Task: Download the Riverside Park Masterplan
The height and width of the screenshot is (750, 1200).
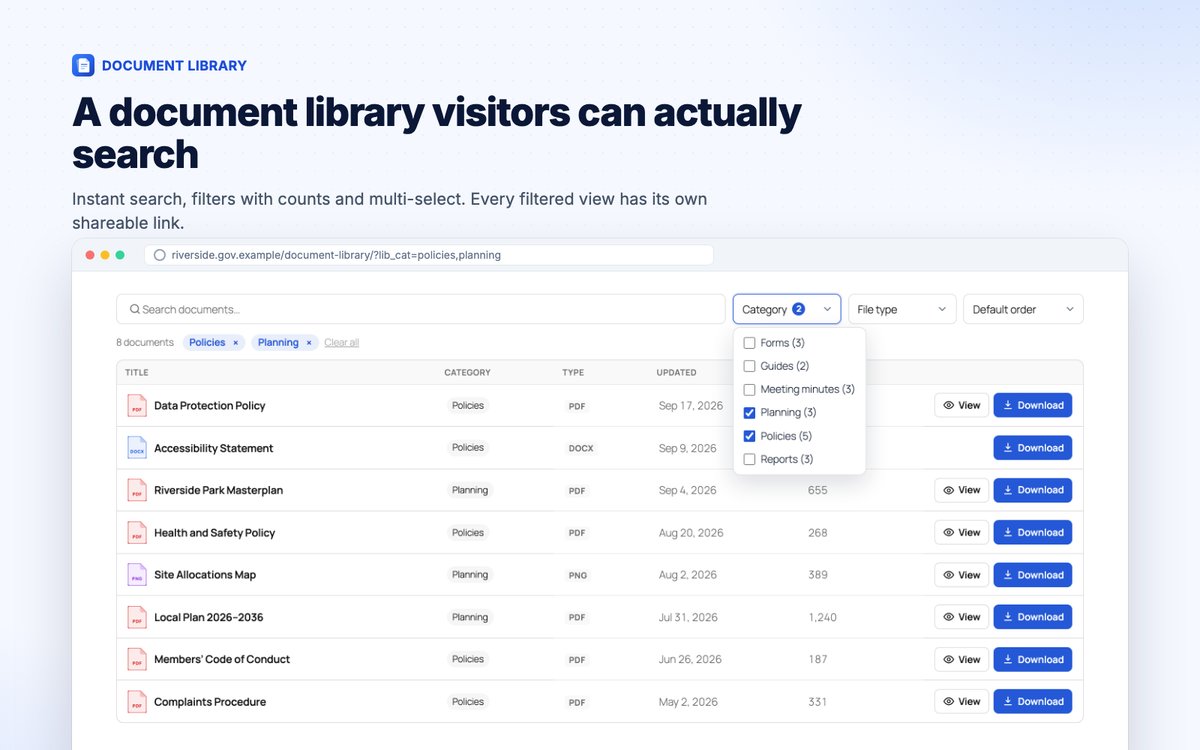Action: pyautogui.click(x=1033, y=490)
